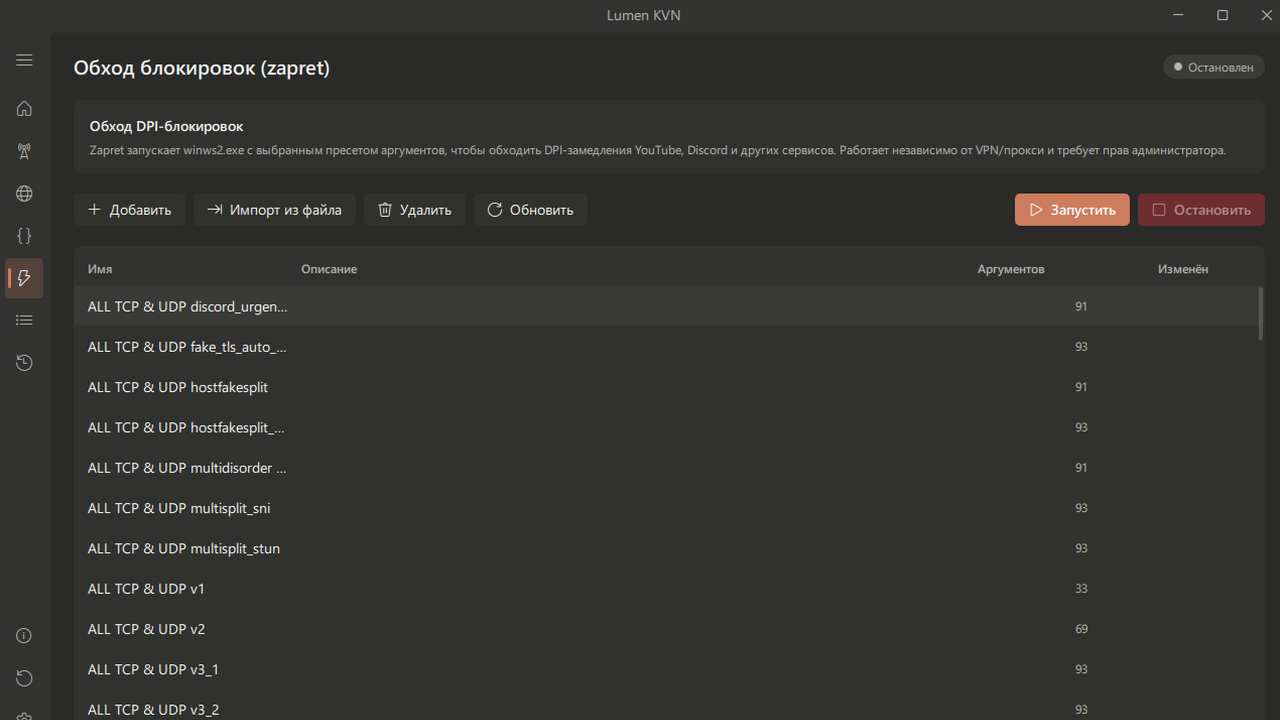Click Импорт из файла button

pos(274,210)
